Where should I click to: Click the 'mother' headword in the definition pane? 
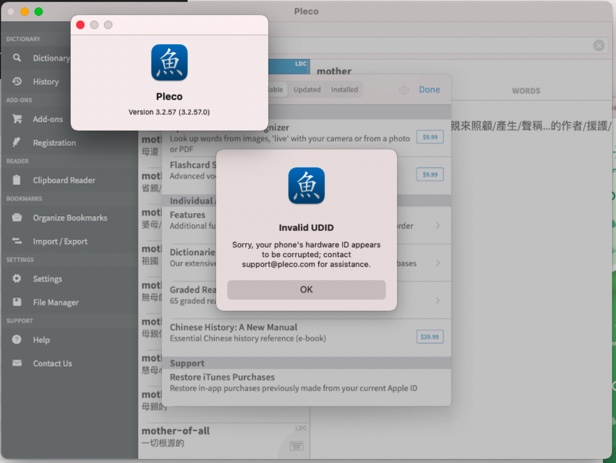coord(334,71)
